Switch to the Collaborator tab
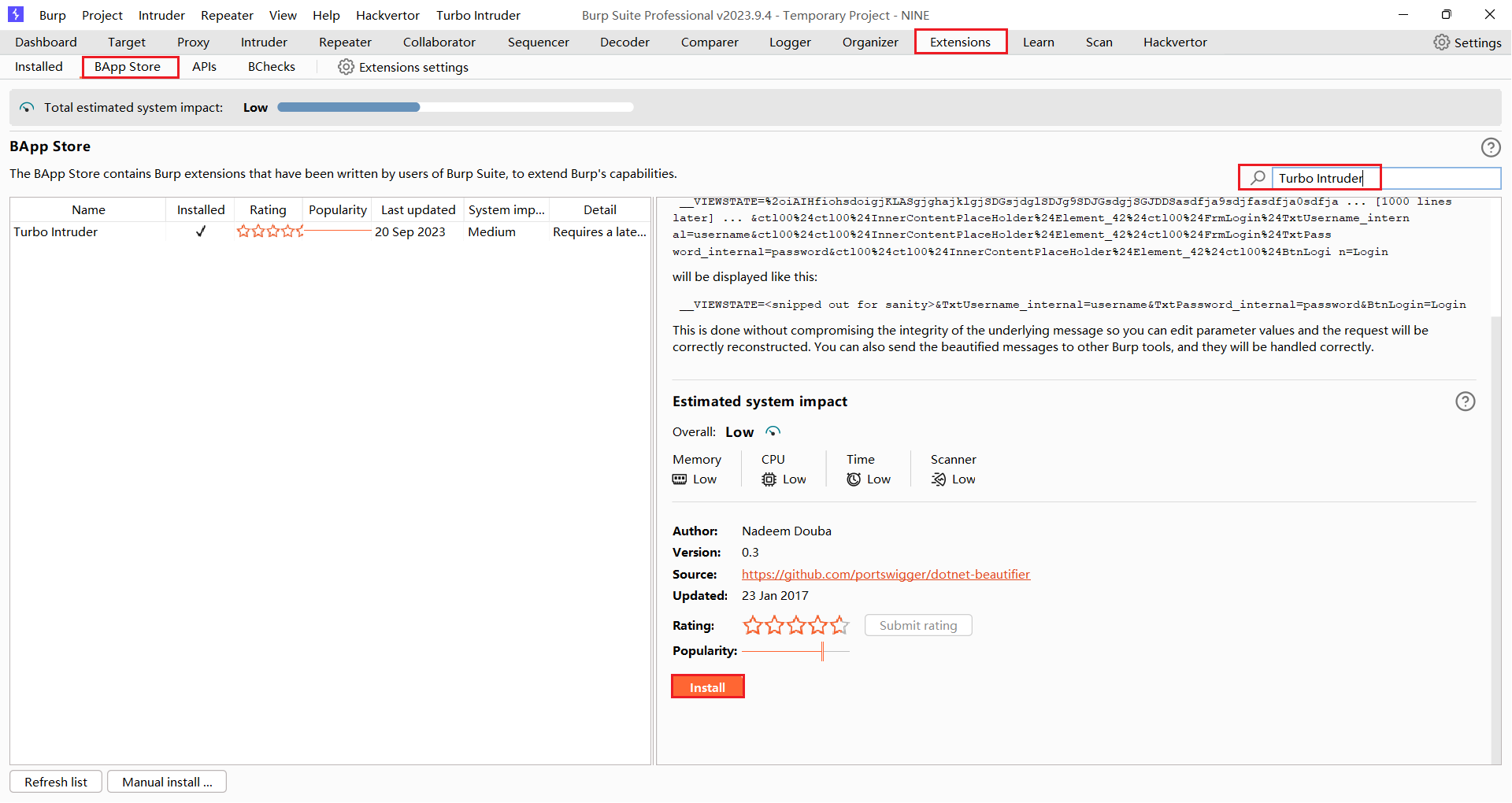The image size is (1512, 803). [439, 43]
